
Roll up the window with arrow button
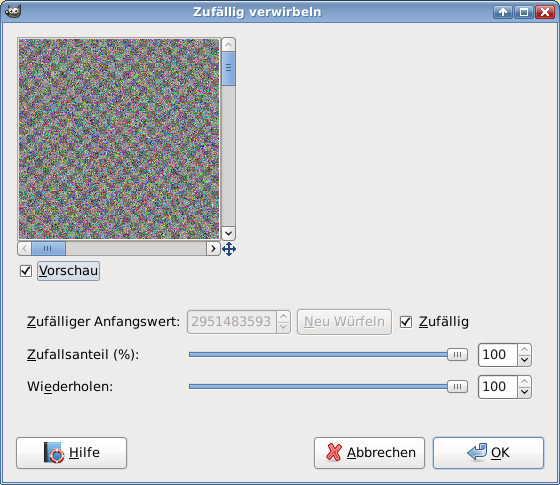pos(503,12)
